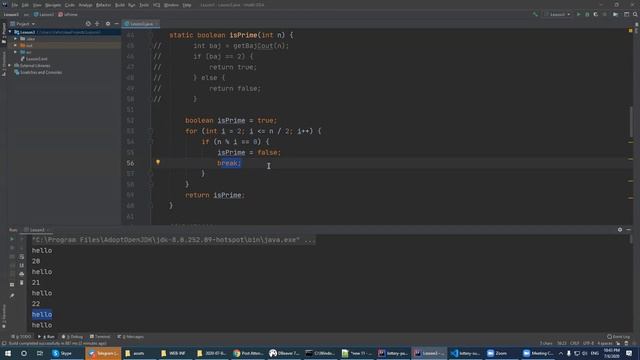The width and height of the screenshot is (640, 360).
Task: Open Project Structure icon in top toolbar
Action: (x=627, y=14)
